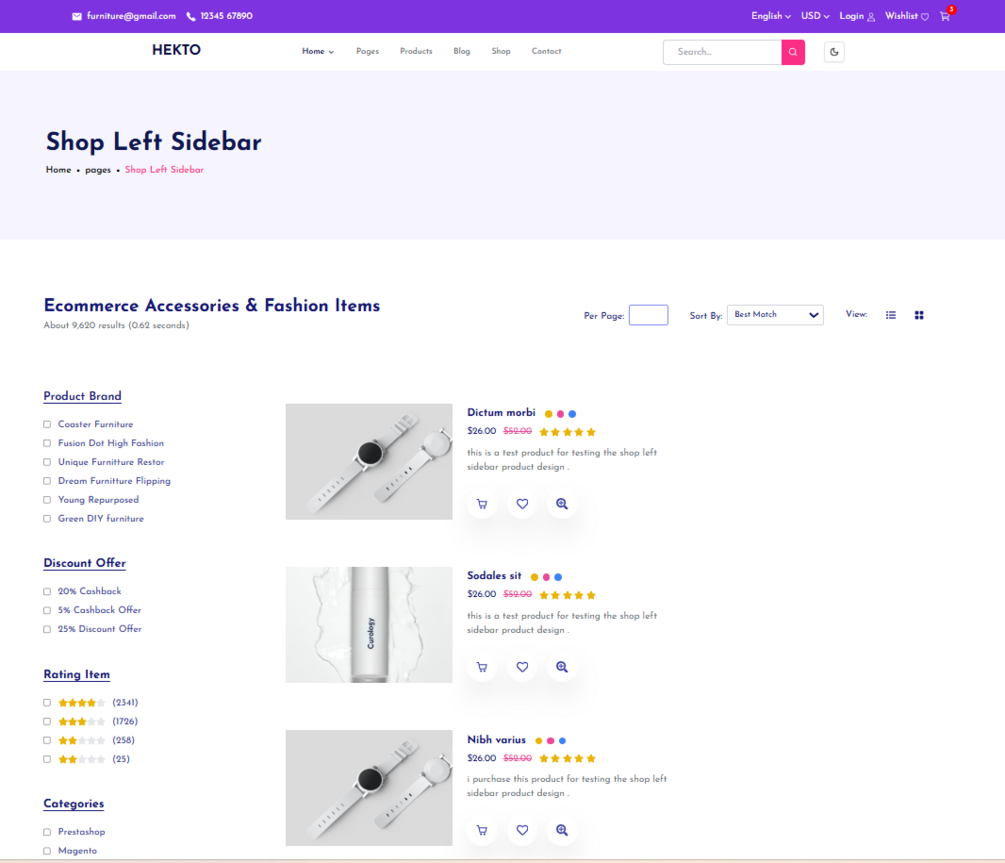Tick the Prestashop category checkbox
Viewport: 1005px width, 863px height.
pos(47,832)
